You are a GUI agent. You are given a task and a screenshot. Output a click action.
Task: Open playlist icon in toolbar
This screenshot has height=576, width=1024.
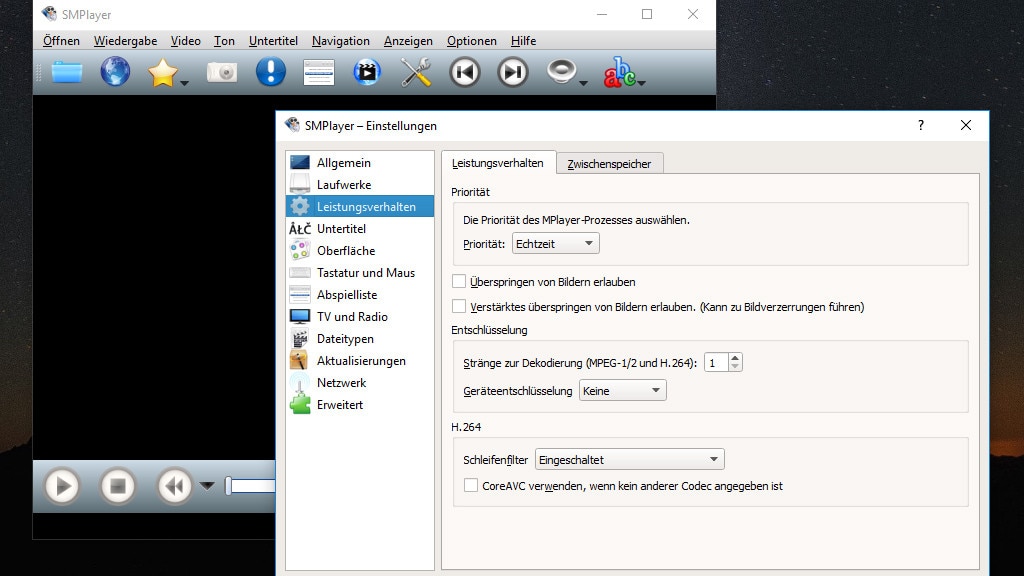[319, 72]
